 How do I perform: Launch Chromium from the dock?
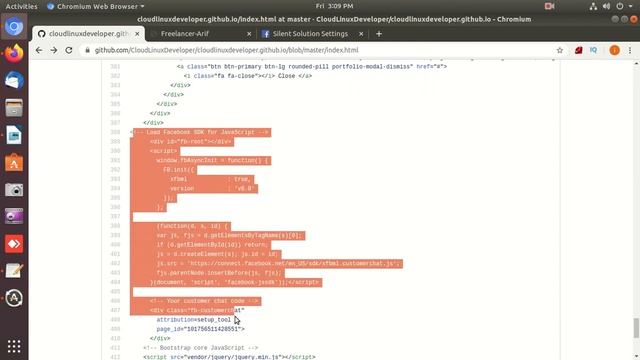(14, 27)
